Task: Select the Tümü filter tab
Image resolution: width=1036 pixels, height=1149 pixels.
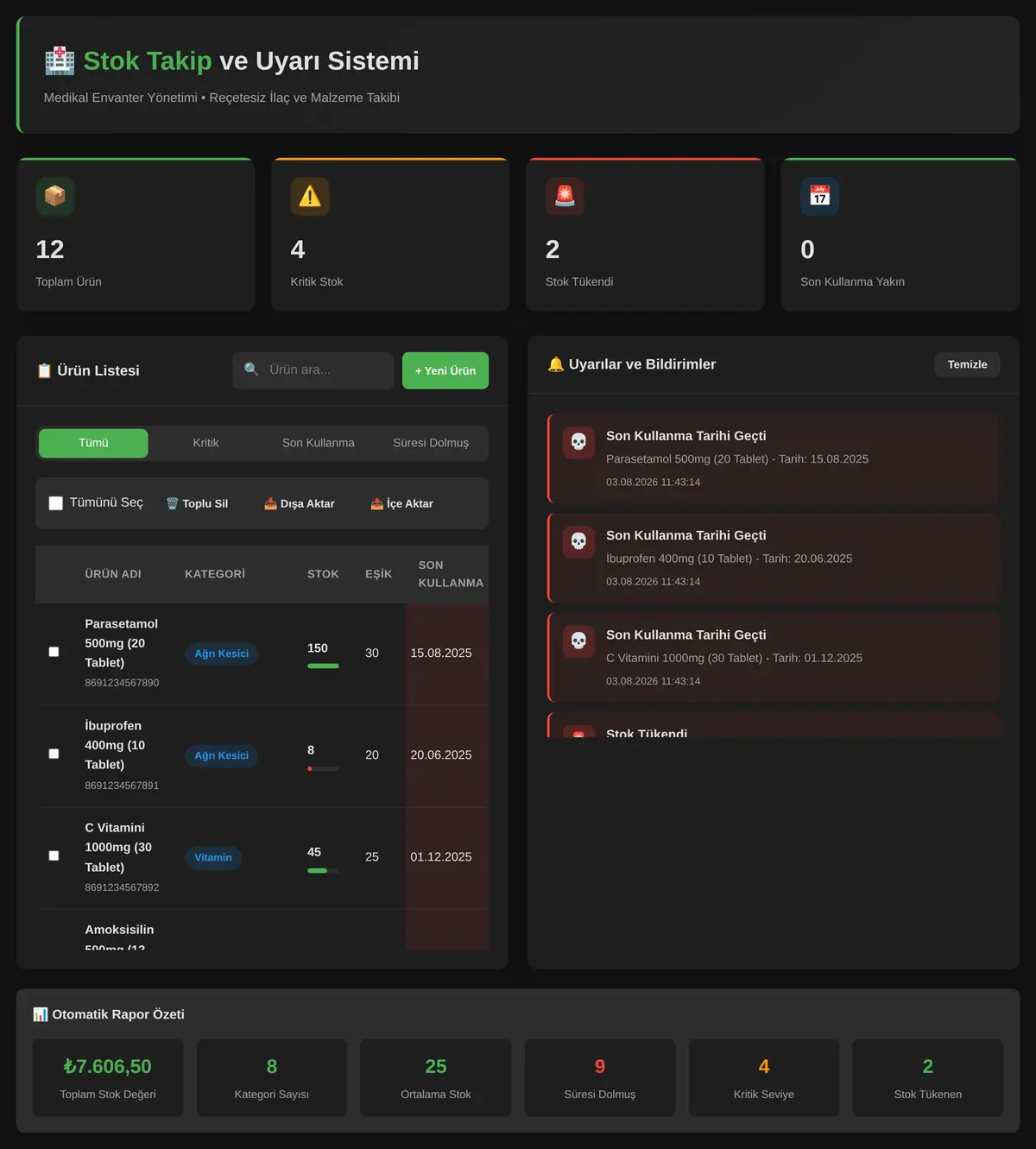Action: click(x=93, y=443)
